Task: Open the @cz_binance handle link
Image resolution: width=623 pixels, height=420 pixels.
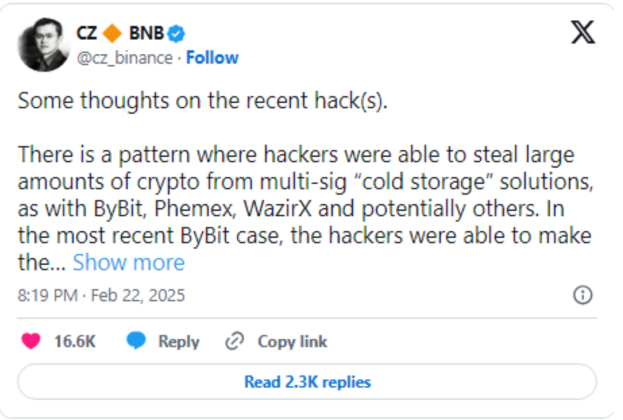Action: click(123, 57)
